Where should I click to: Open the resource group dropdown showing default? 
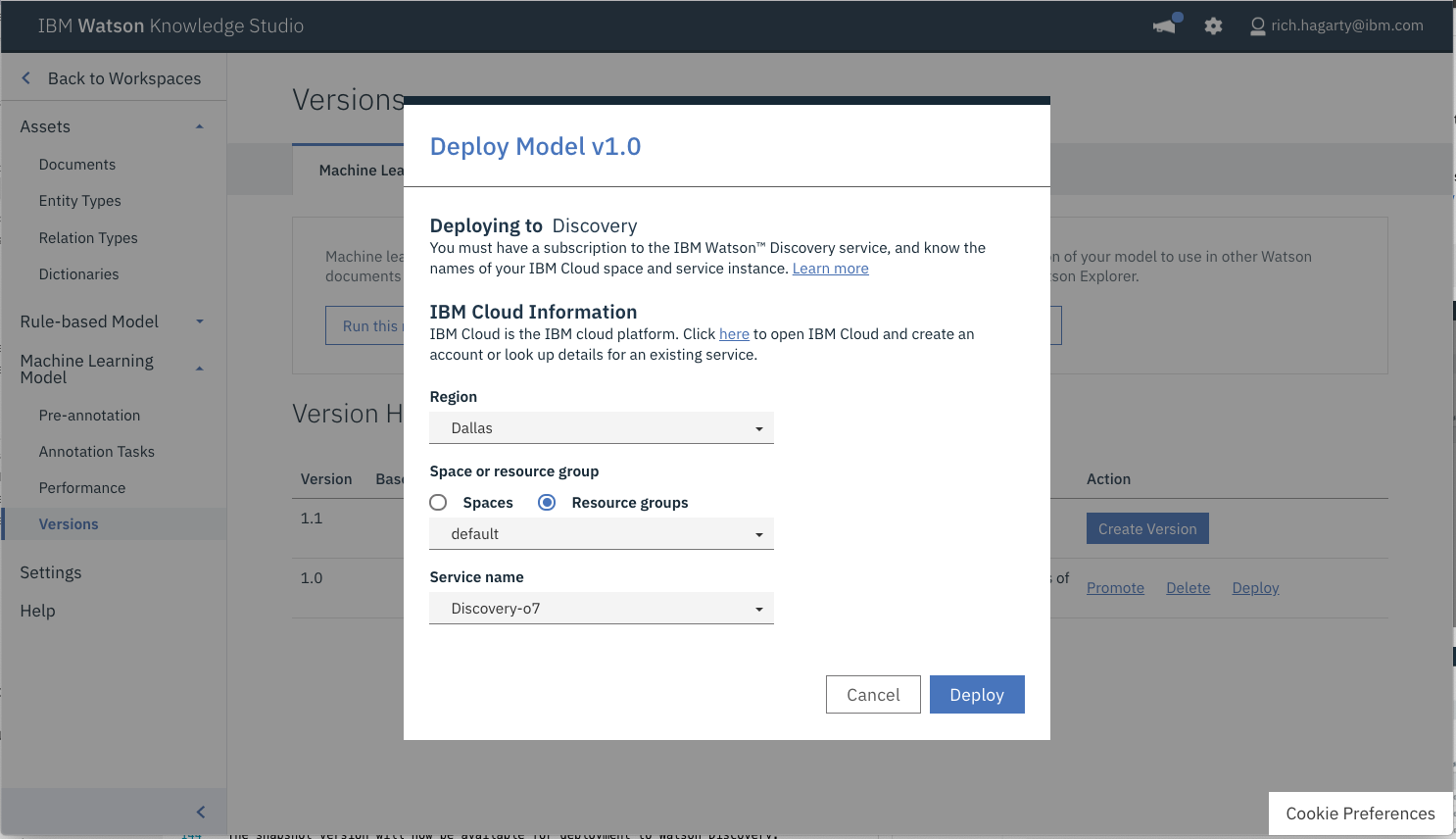pos(602,534)
